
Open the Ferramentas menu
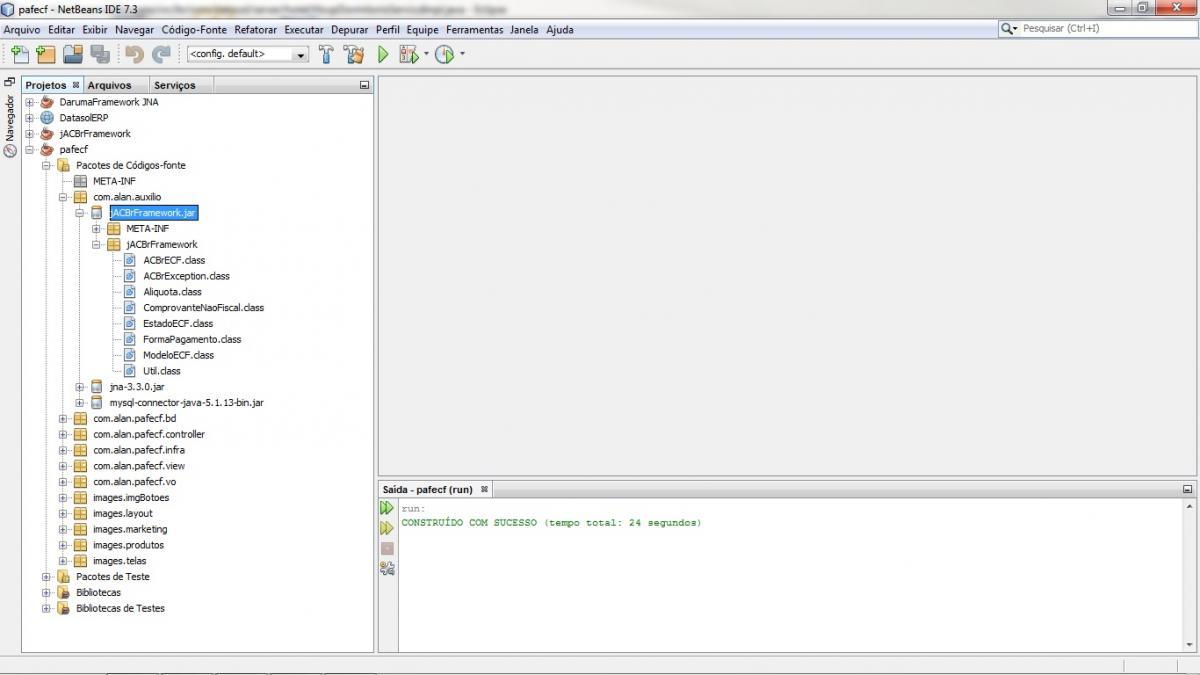(x=475, y=29)
